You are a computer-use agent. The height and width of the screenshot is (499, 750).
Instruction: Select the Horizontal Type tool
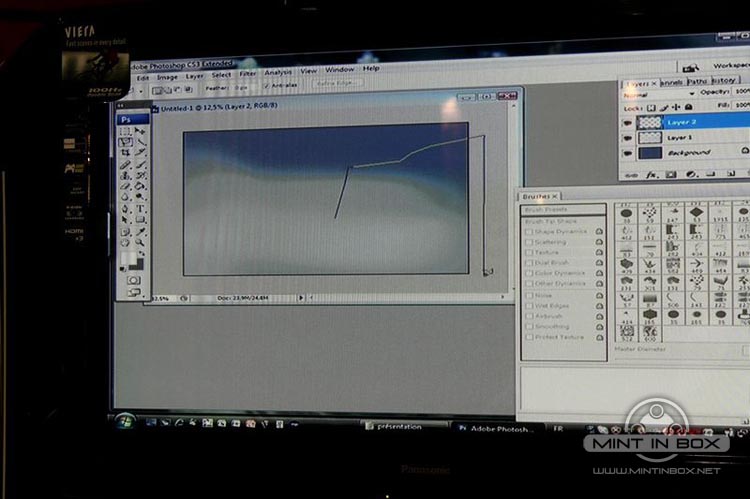[141, 209]
